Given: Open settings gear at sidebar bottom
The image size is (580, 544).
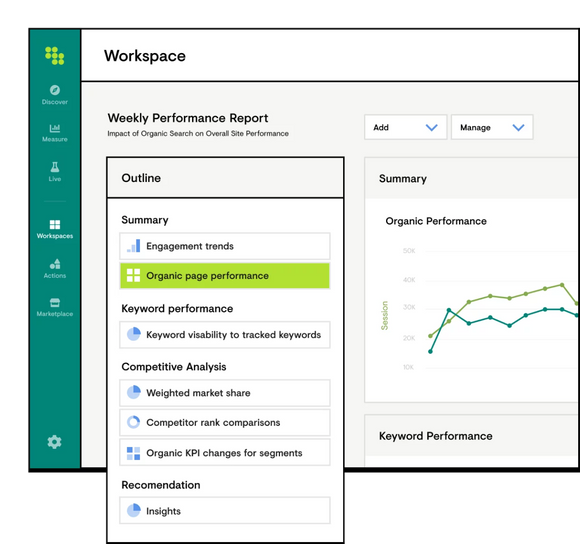Looking at the screenshot, I should (54, 442).
